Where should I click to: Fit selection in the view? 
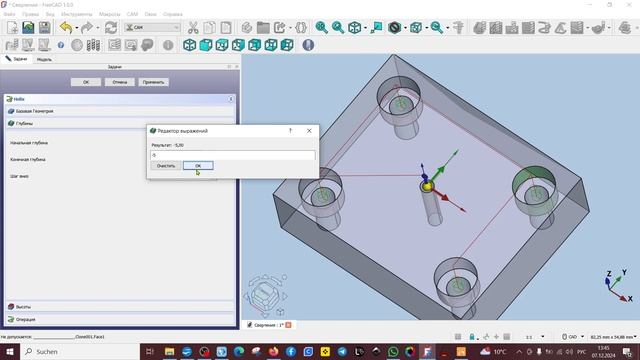tap(338, 27)
